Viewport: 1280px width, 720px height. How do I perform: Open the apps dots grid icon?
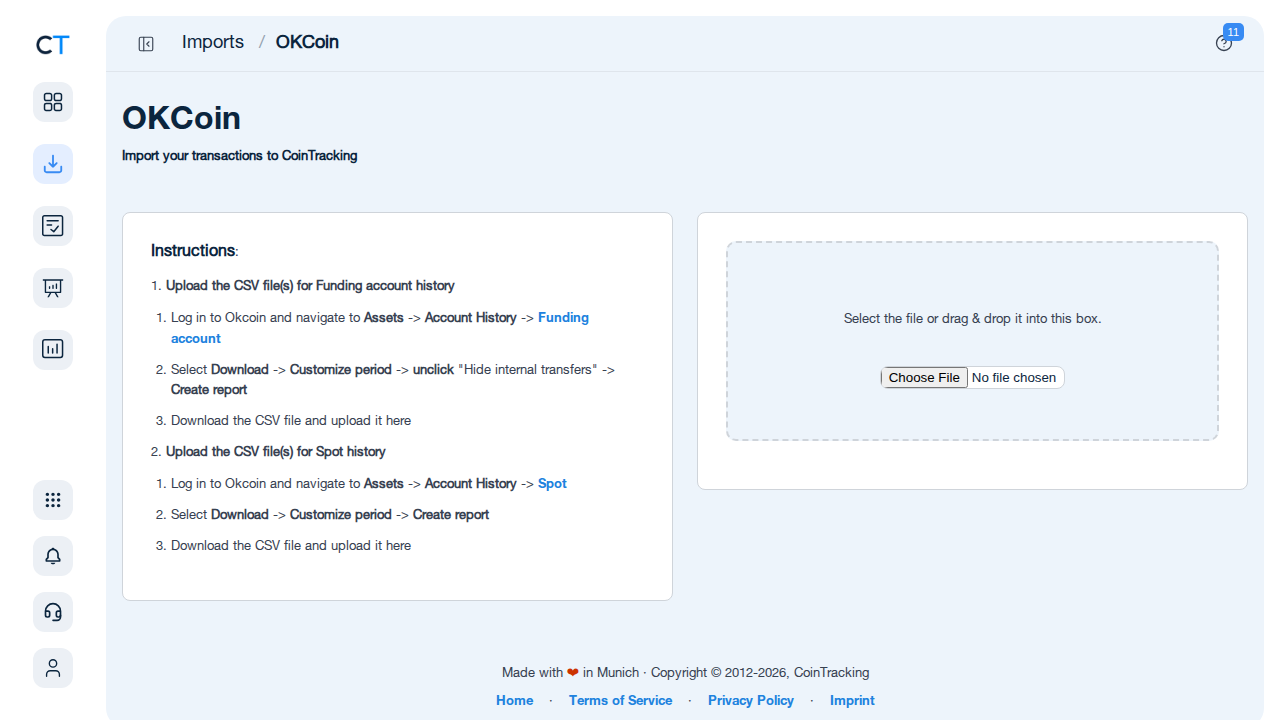tap(53, 500)
